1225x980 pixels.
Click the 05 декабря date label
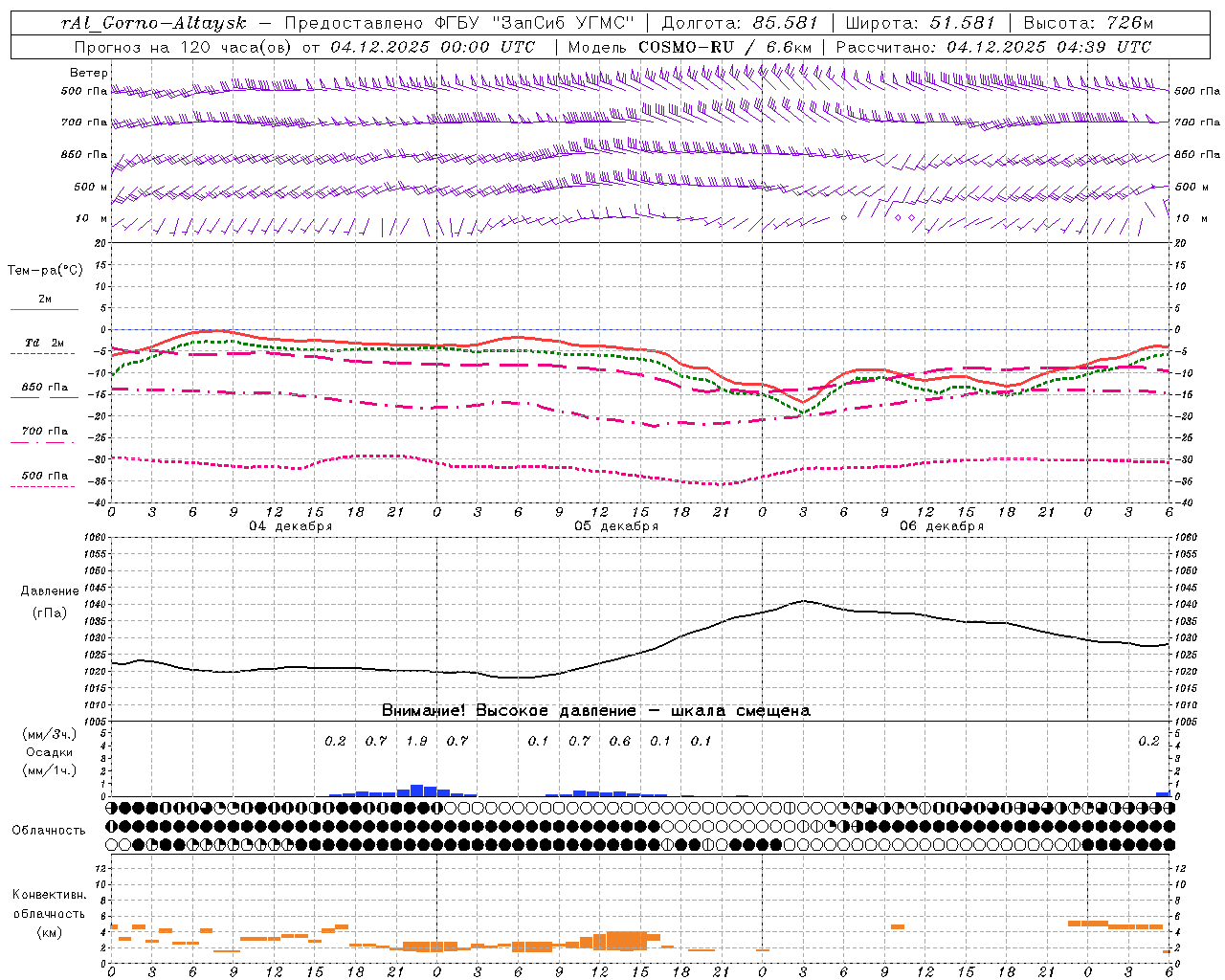click(616, 526)
